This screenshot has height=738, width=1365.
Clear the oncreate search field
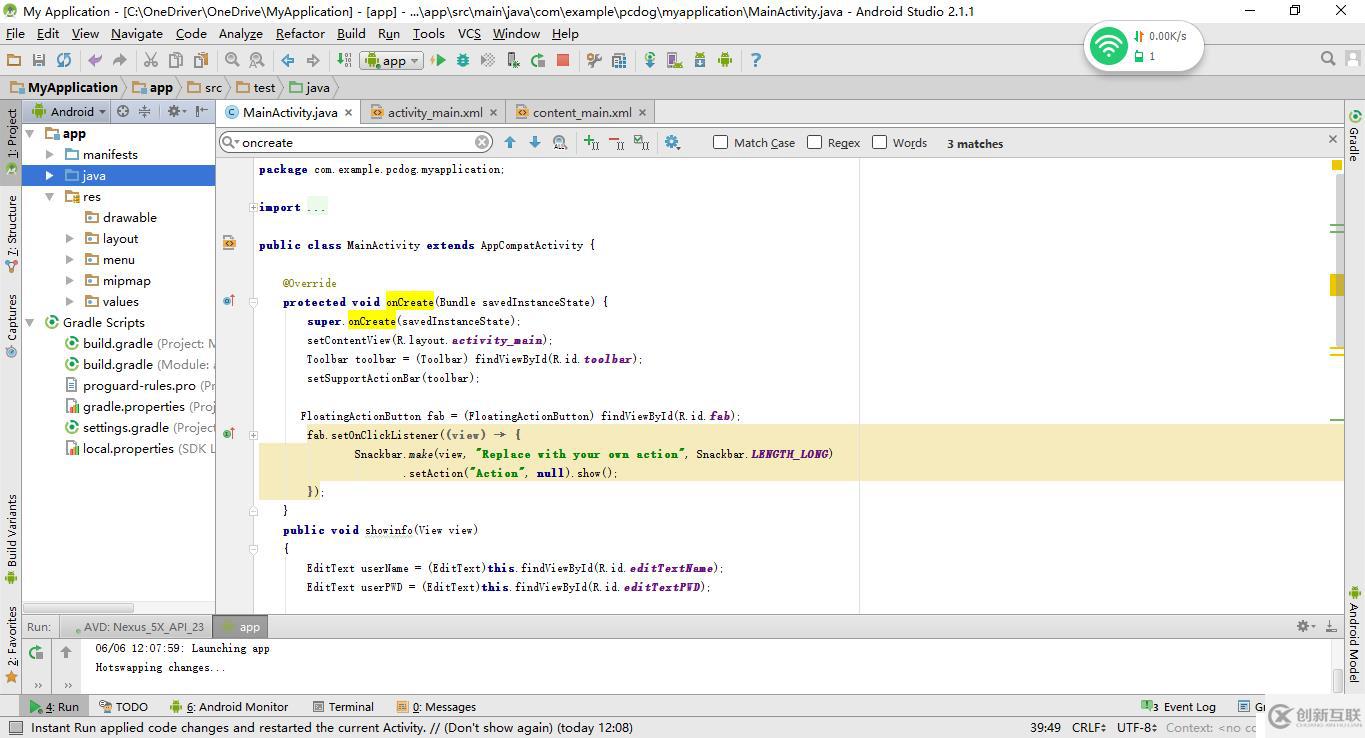coord(482,142)
